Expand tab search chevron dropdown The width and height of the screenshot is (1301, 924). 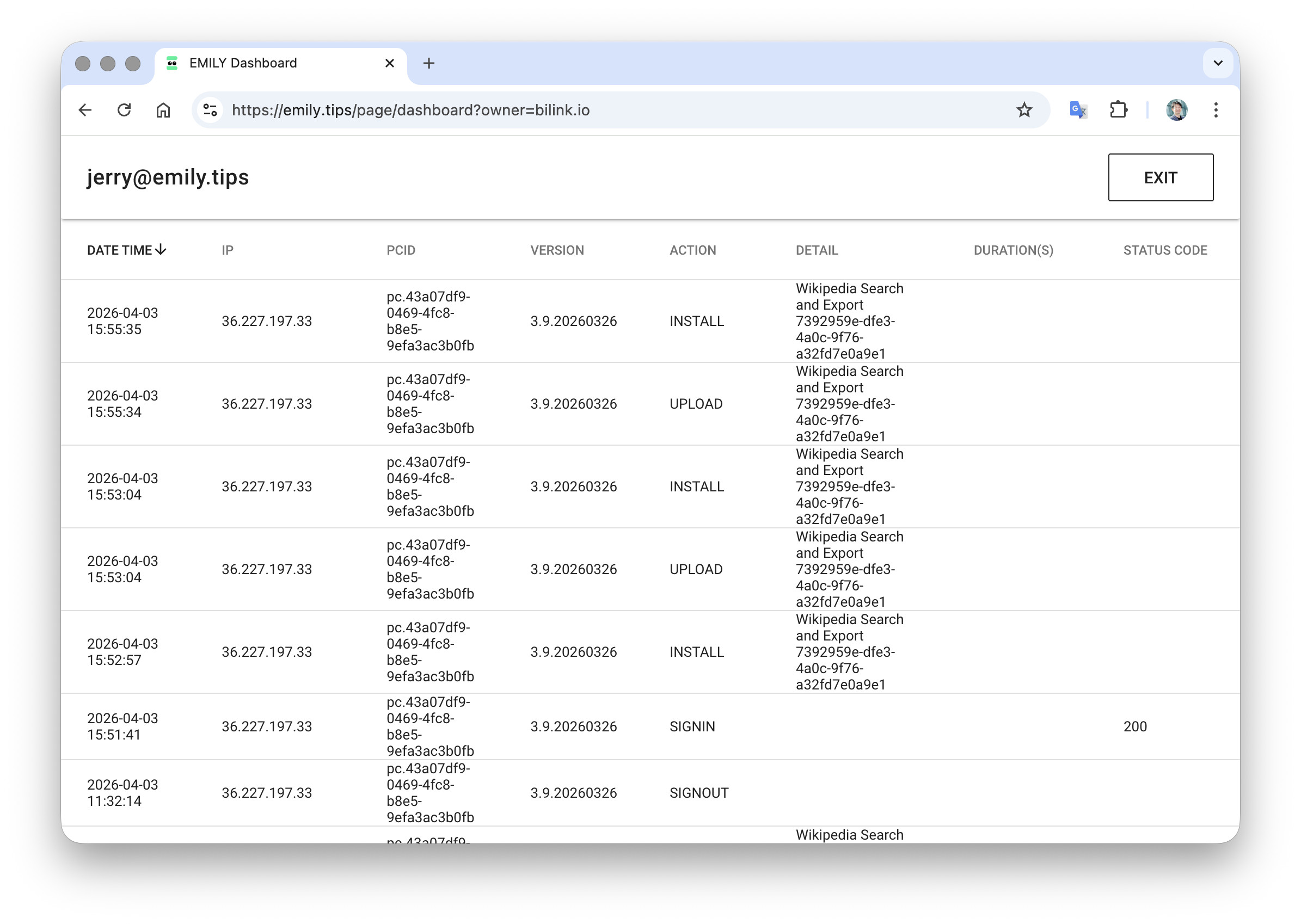pos(1218,63)
